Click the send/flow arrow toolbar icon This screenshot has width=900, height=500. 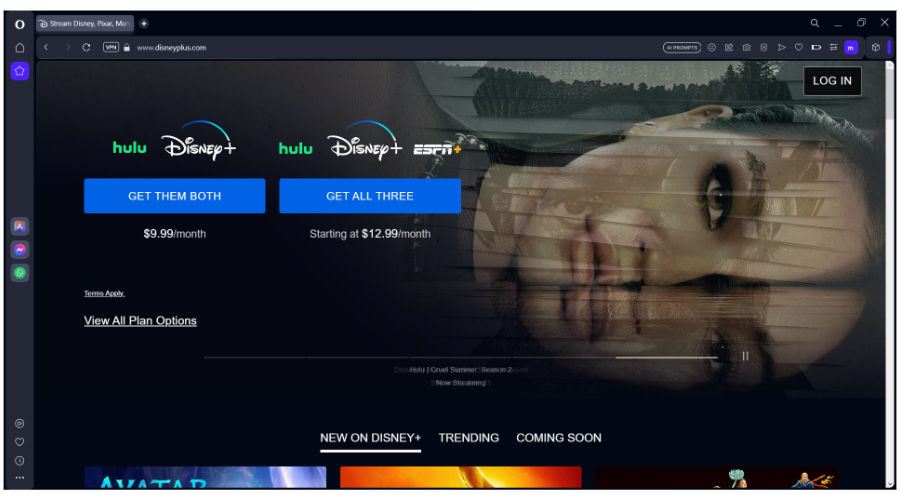click(x=781, y=48)
